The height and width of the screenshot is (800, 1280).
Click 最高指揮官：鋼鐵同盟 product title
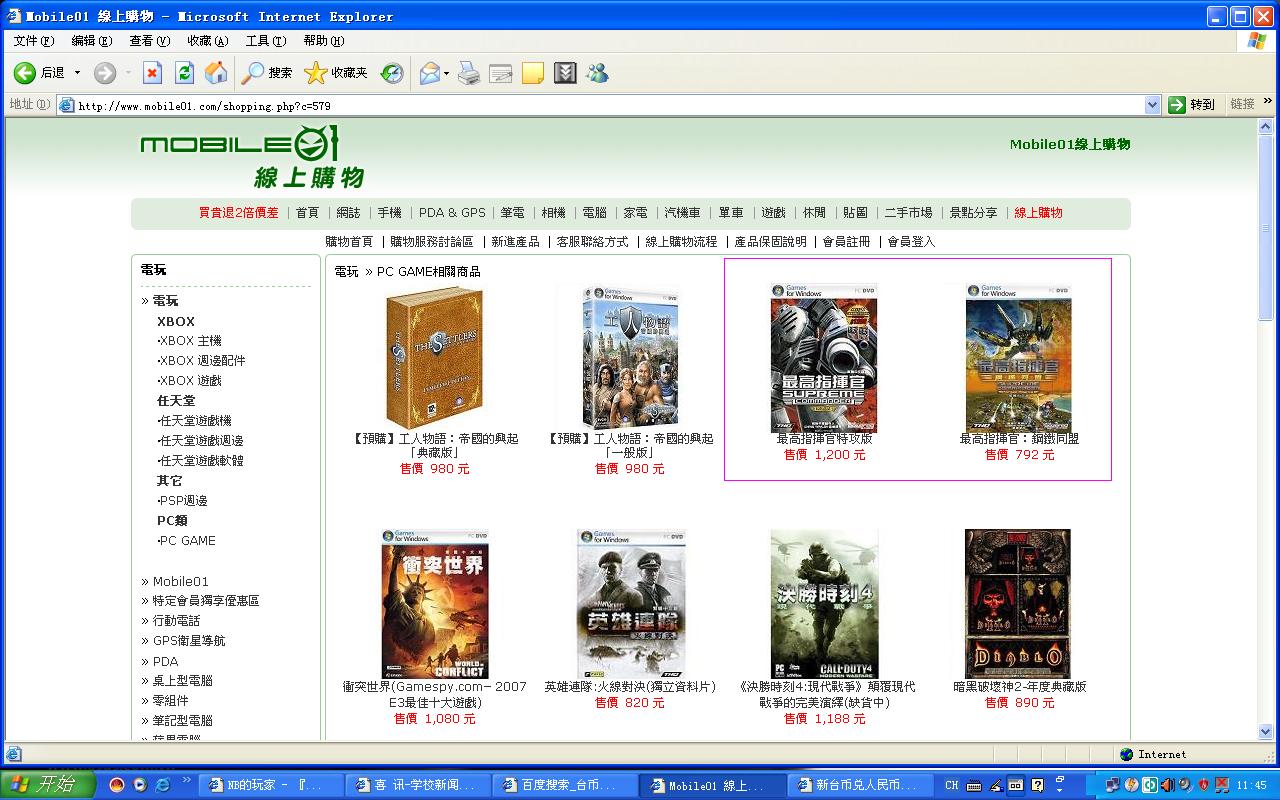pyautogui.click(x=1019, y=439)
